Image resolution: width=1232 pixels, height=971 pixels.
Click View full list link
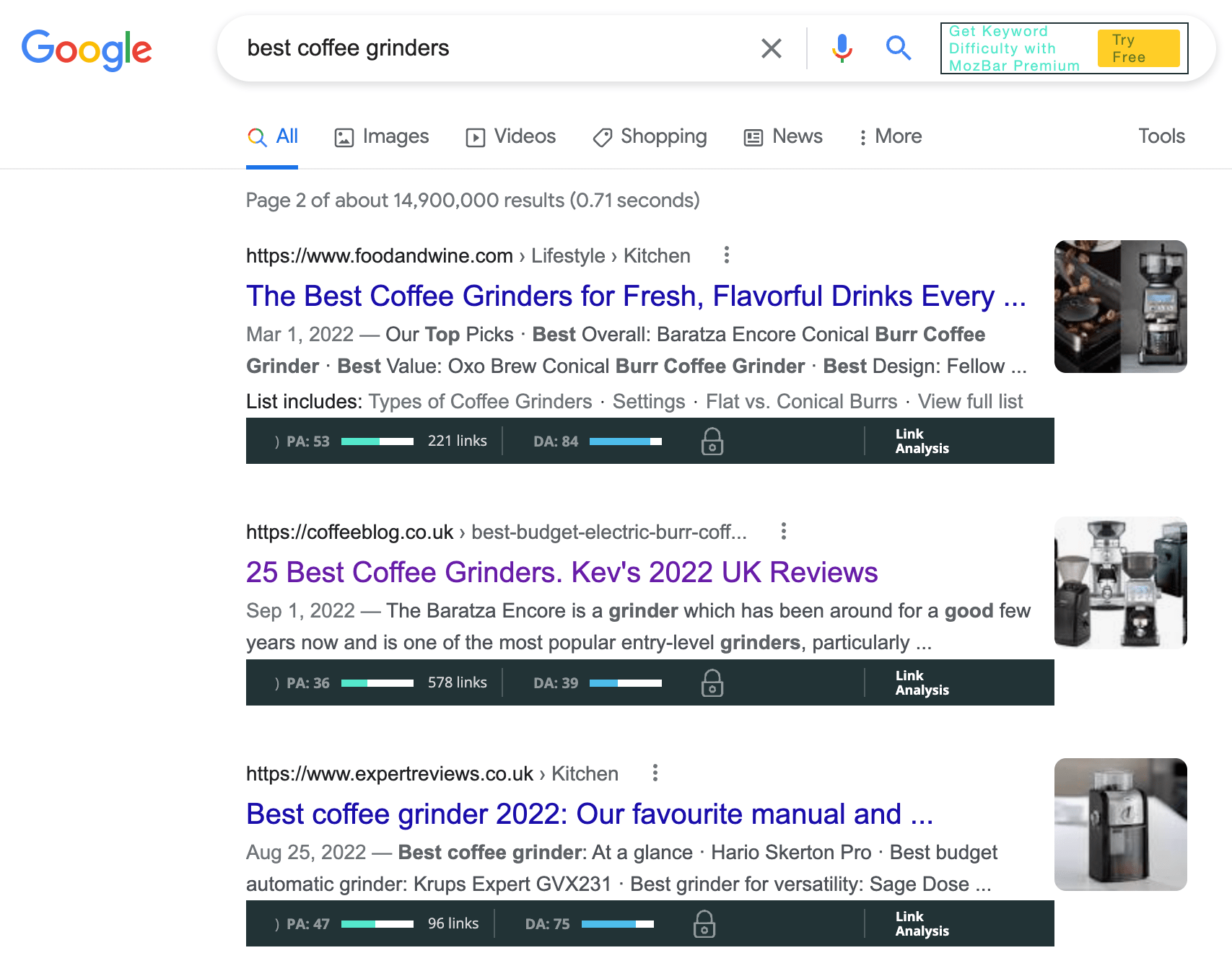[970, 401]
